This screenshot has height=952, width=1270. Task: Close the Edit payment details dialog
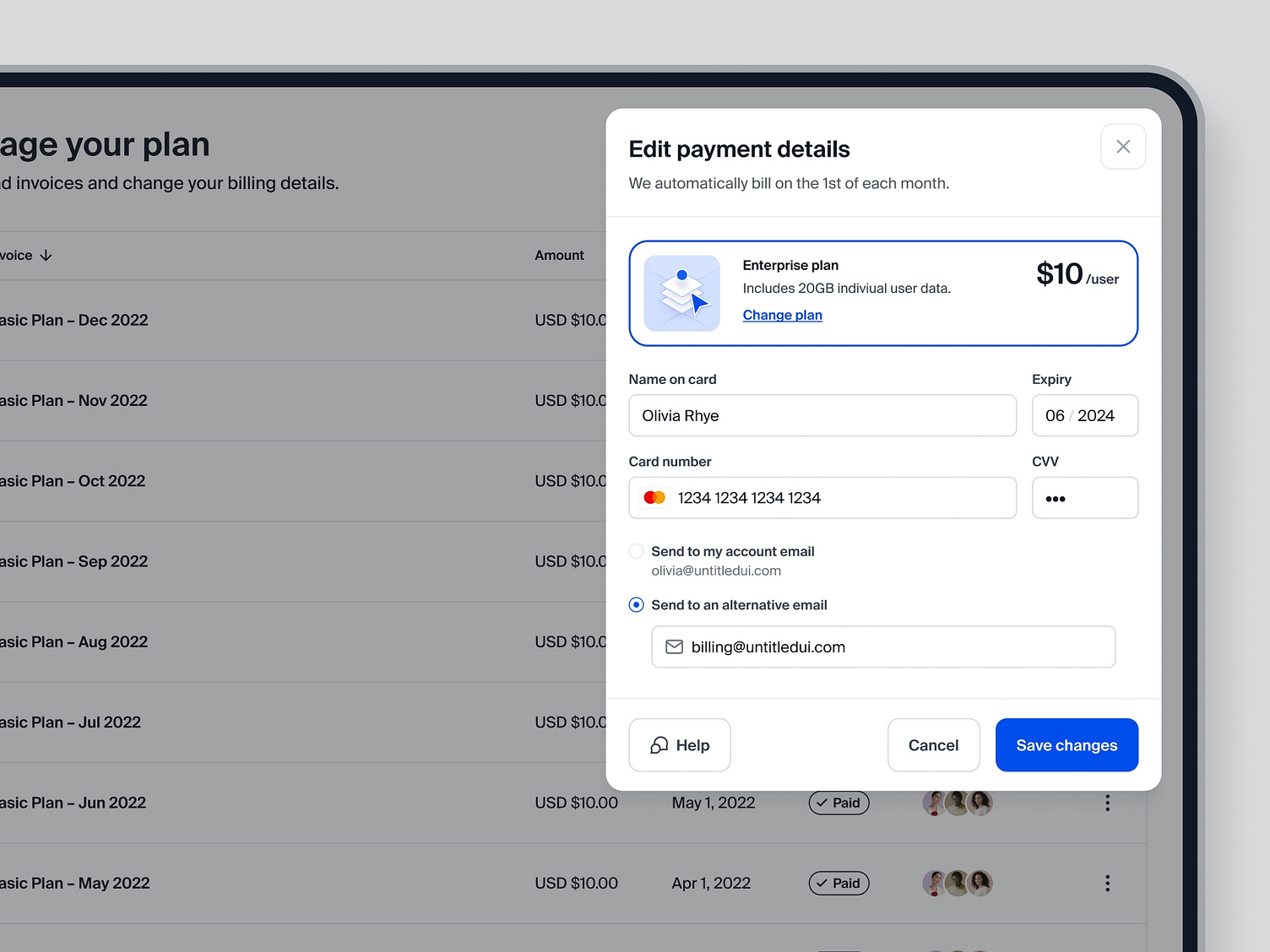click(1123, 146)
